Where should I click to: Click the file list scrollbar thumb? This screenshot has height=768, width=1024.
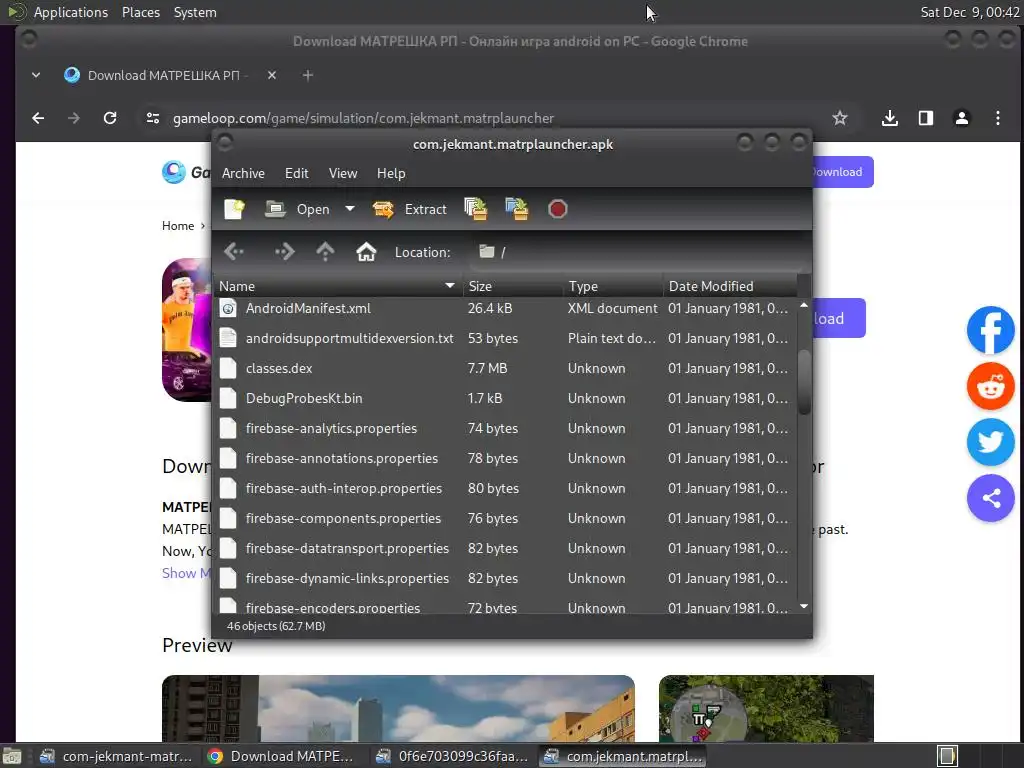point(805,382)
